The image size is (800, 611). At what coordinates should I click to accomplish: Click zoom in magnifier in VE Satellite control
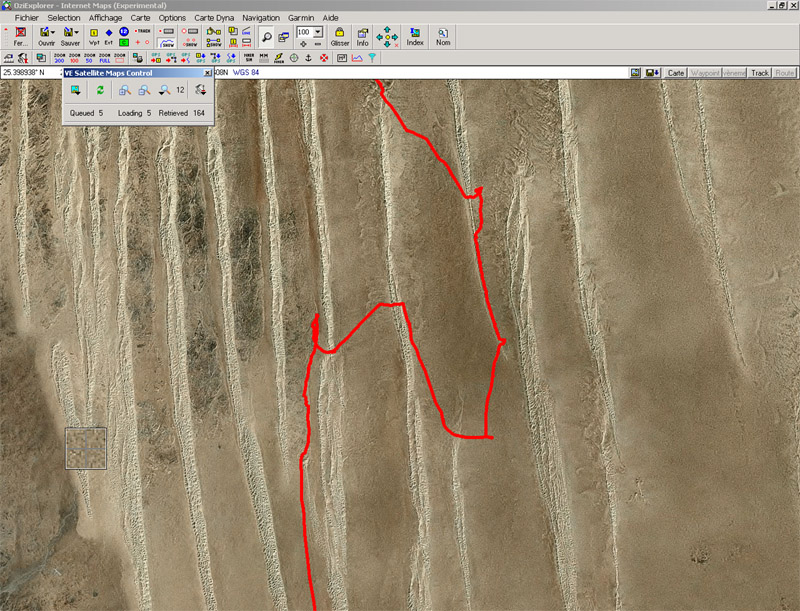click(124, 90)
